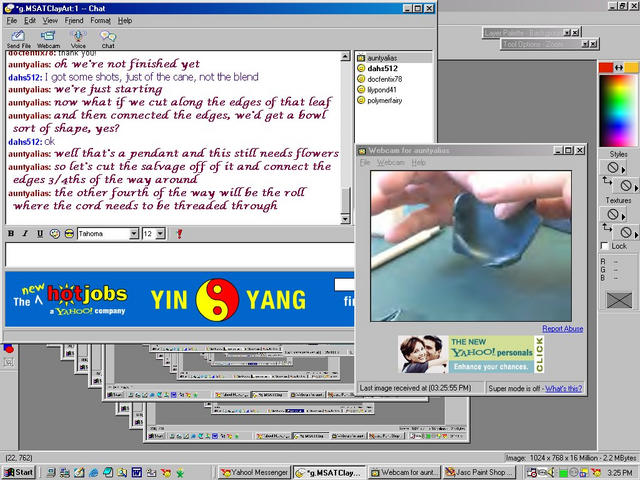Click the audible sunglasses-face icon
Image resolution: width=640 pixels, height=480 pixels.
tap(69, 233)
